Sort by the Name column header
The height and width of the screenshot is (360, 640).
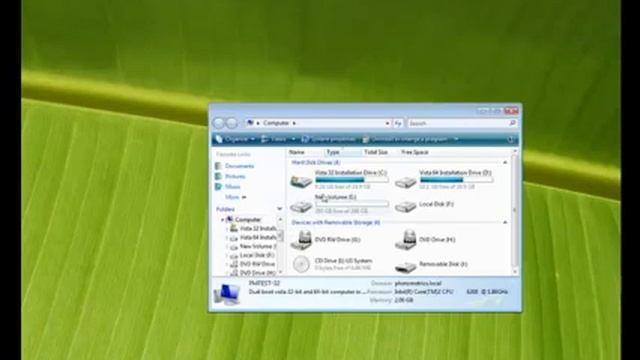(297, 152)
